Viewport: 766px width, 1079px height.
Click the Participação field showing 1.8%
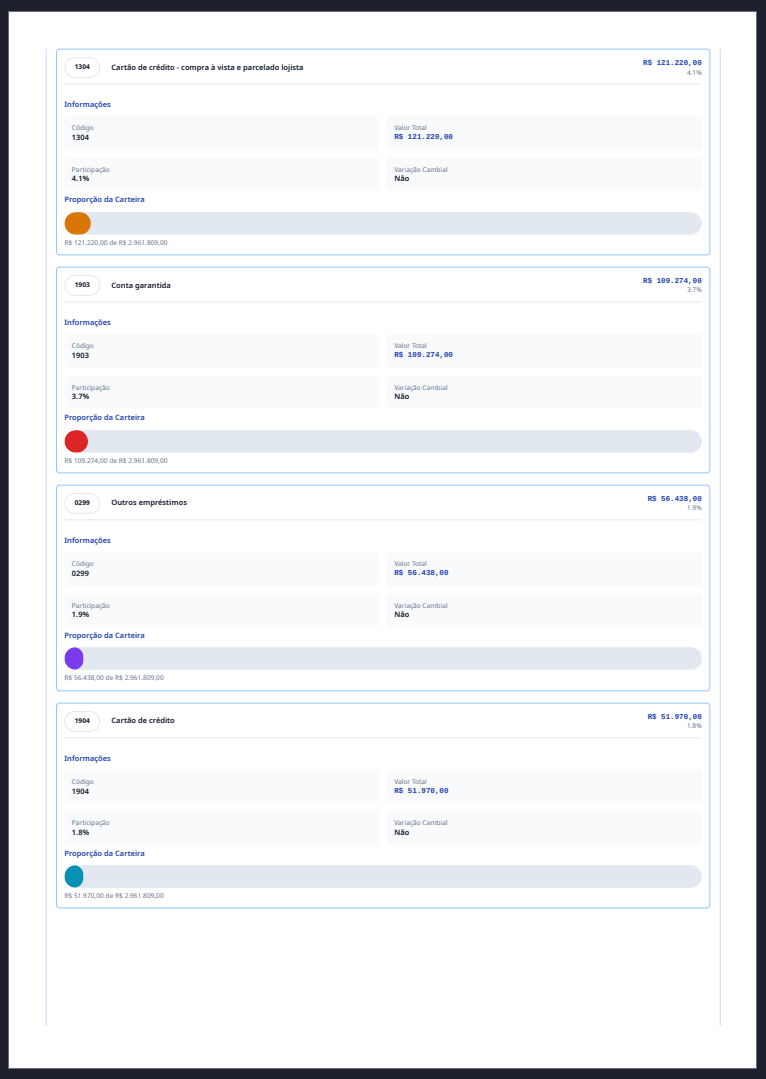click(222, 828)
